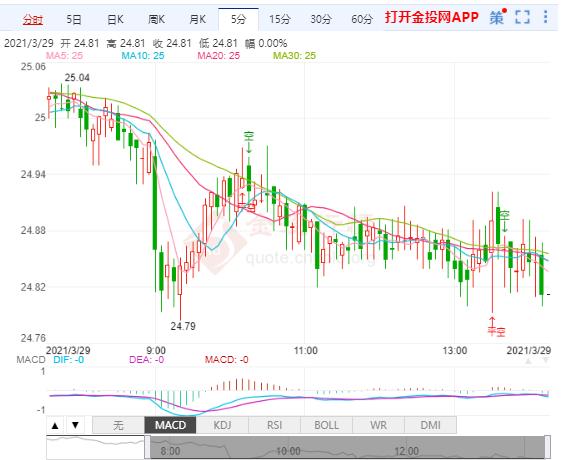Switch to the 分时 chart tab
Screen dimensions: 563x460
(x=33, y=19)
